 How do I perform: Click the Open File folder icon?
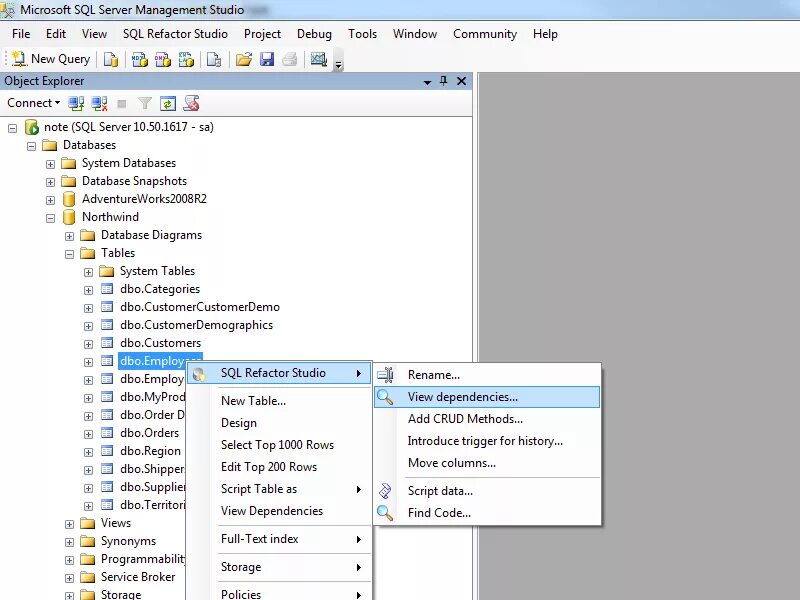243,59
